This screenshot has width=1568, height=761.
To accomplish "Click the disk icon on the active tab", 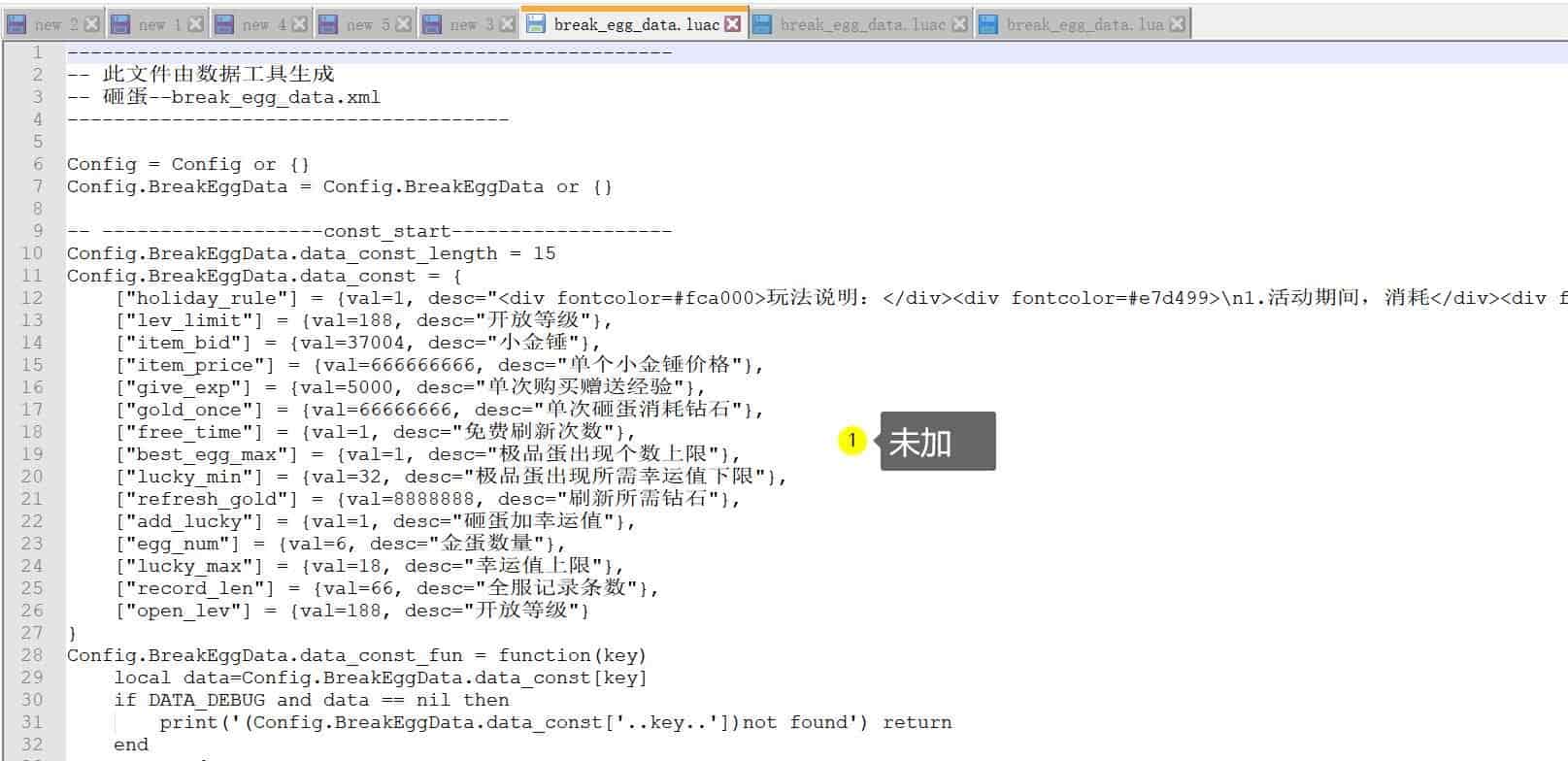I will [x=536, y=24].
